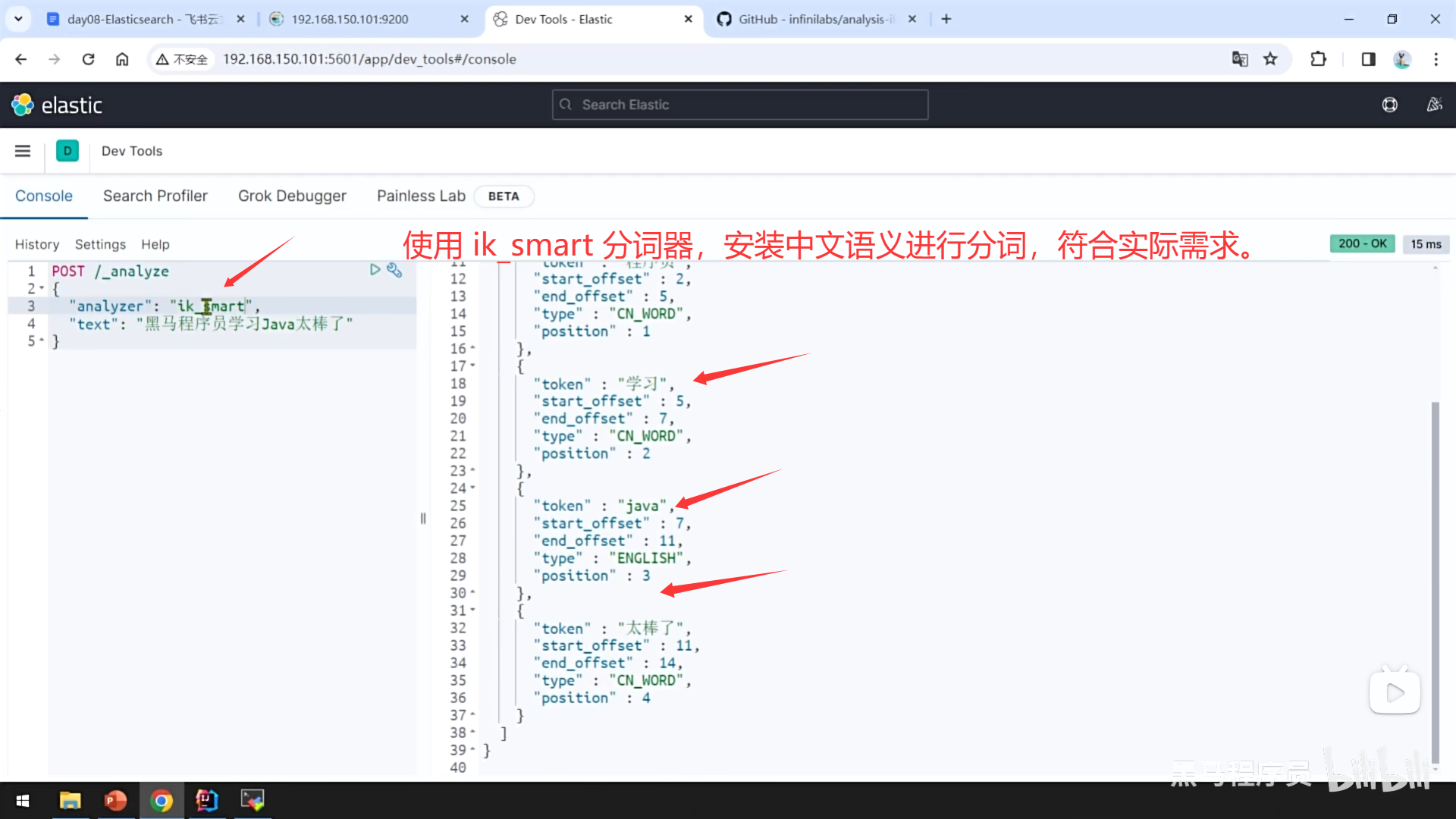Screen dimensions: 1456x819
Task: Collapse the JSON block at line 17
Action: (x=472, y=366)
